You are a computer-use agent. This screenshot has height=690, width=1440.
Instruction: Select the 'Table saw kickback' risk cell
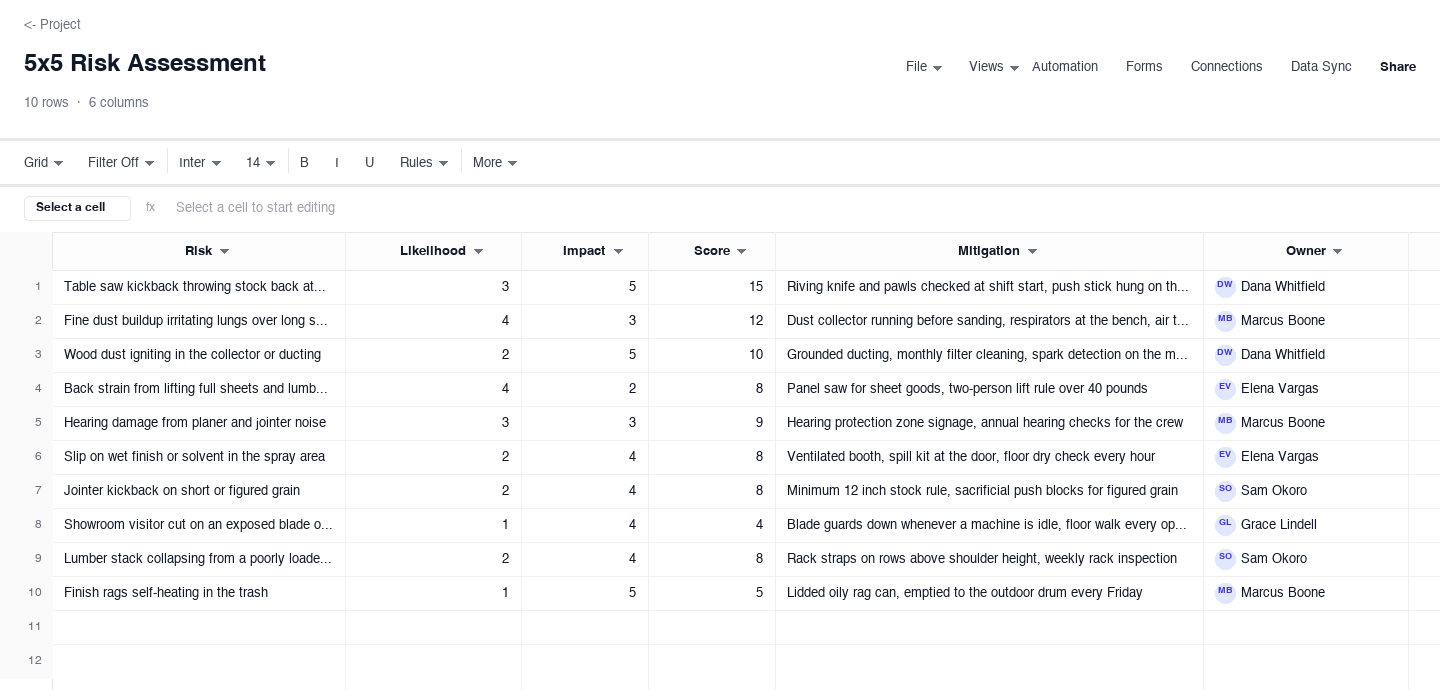pos(199,287)
